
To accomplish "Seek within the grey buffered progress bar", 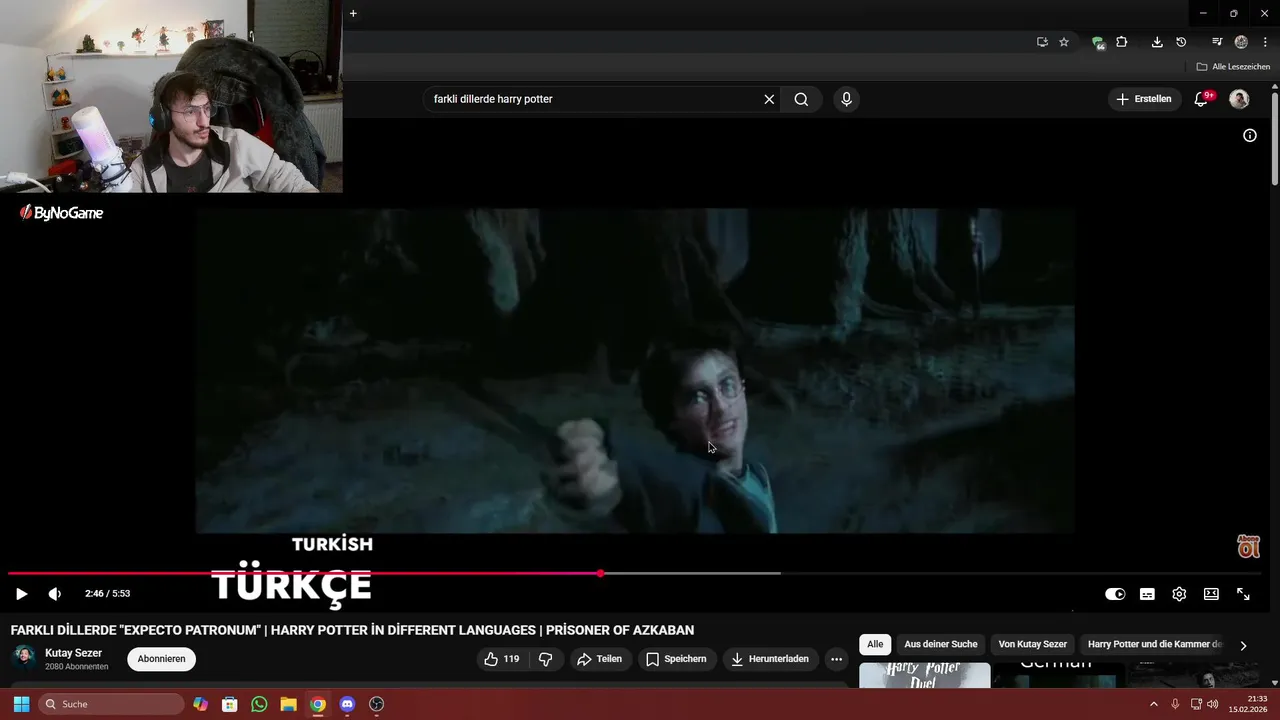I will coord(690,573).
